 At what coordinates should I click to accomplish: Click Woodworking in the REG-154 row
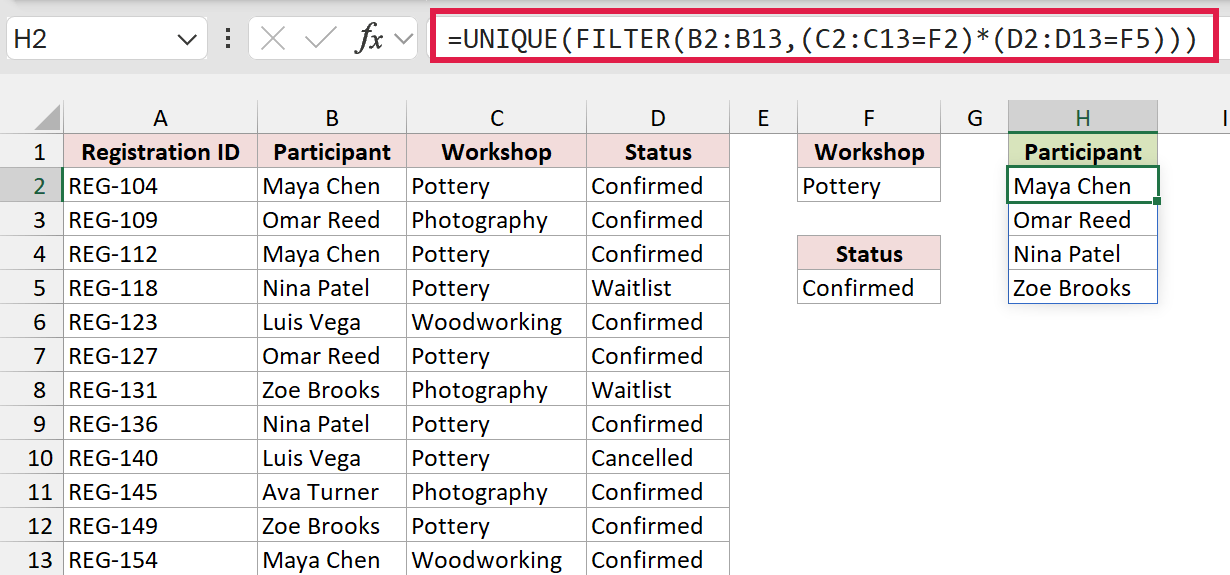point(497,560)
